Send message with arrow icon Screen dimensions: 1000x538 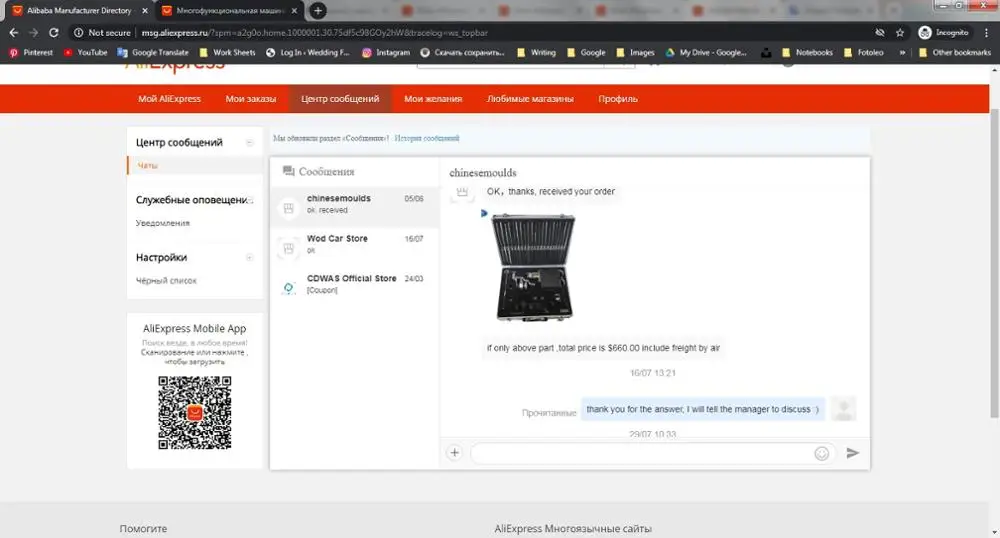pos(853,453)
